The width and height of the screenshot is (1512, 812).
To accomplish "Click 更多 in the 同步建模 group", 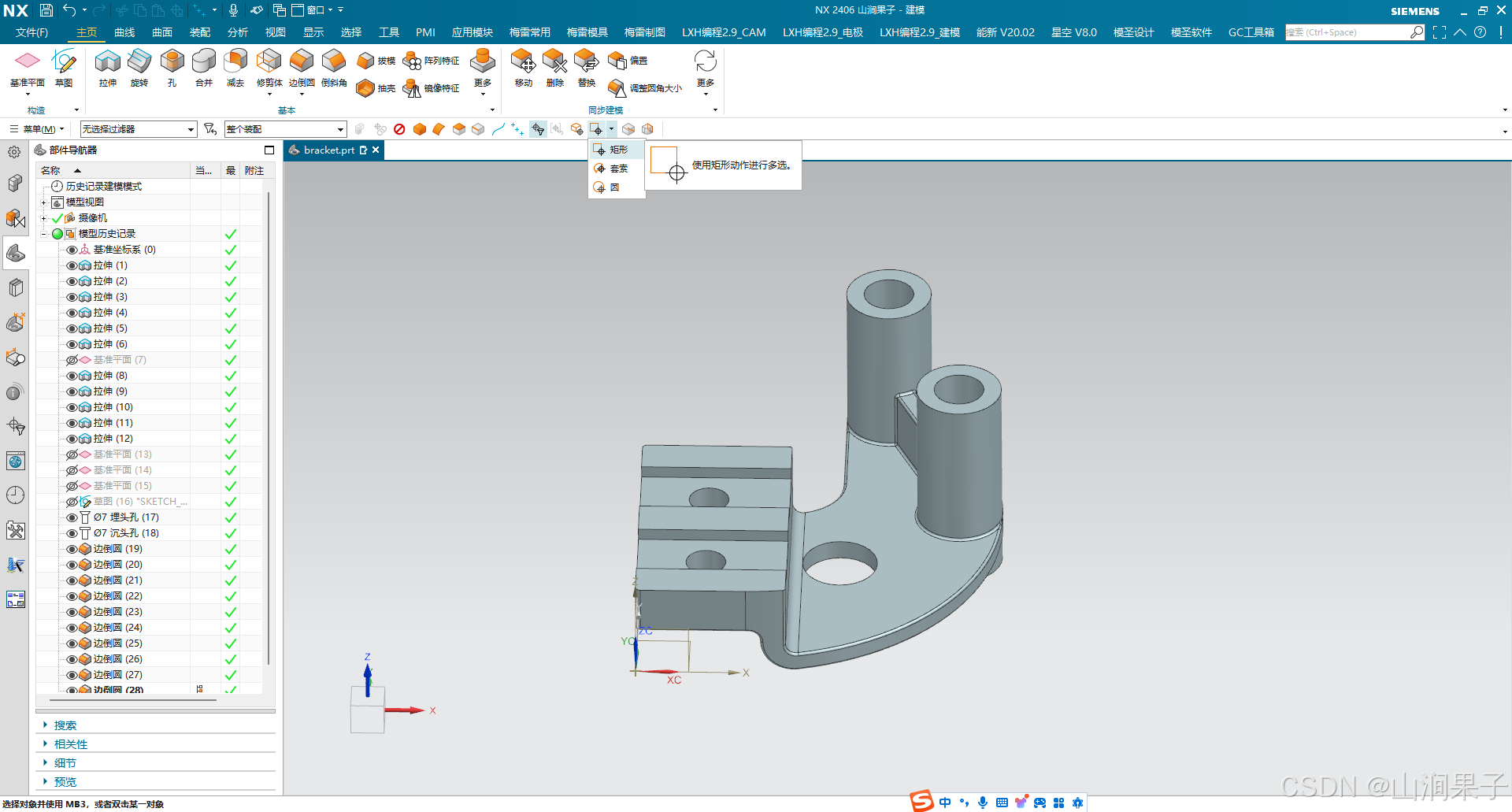I will pyautogui.click(x=706, y=71).
